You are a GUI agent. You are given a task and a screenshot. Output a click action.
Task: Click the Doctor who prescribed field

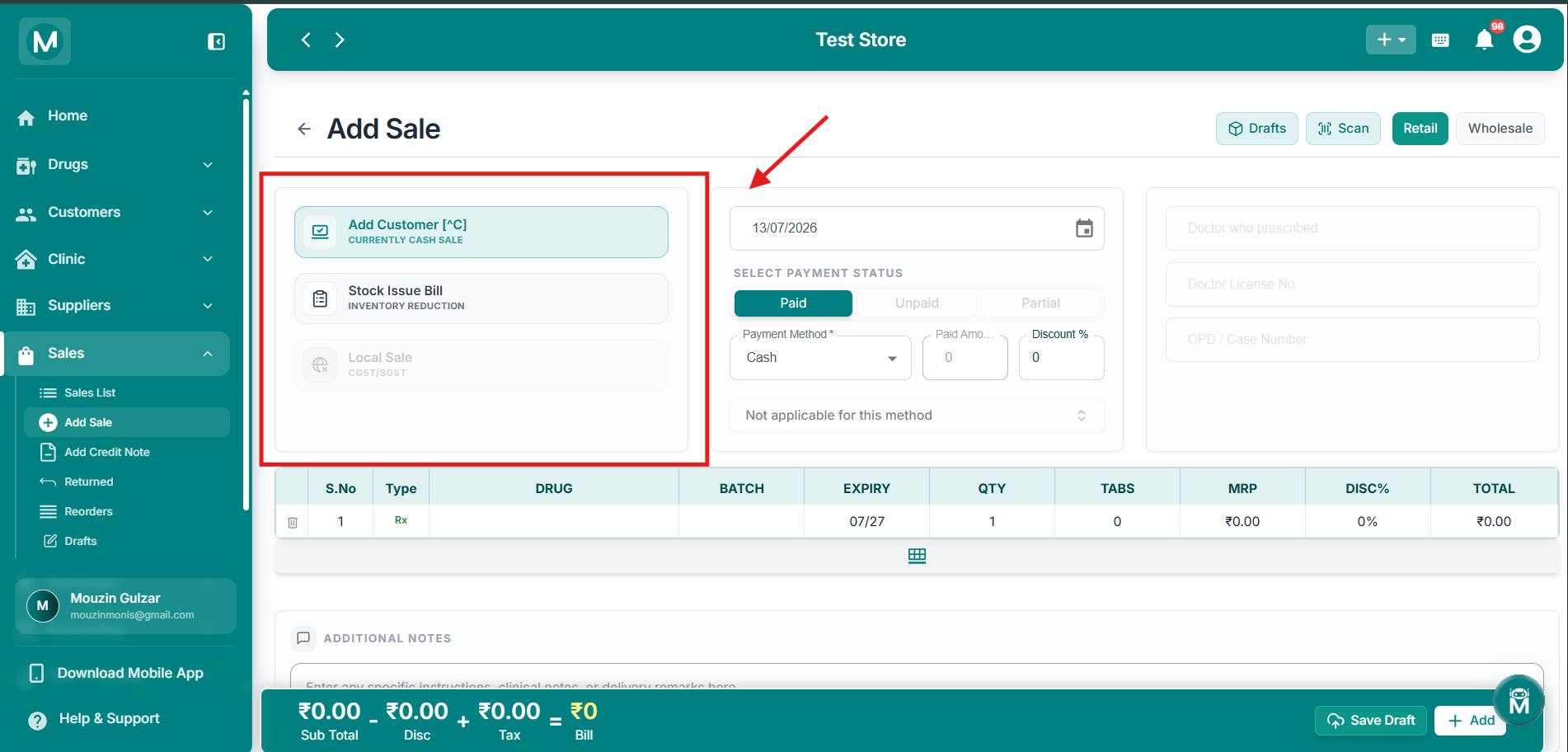tap(1352, 228)
